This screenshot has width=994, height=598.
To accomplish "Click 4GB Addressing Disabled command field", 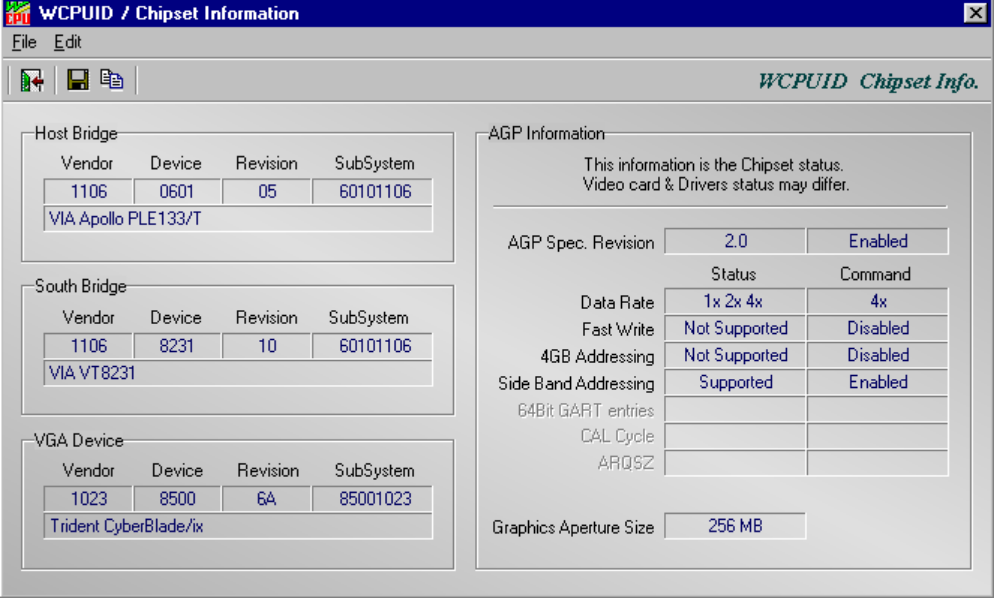I will pyautogui.click(x=878, y=355).
